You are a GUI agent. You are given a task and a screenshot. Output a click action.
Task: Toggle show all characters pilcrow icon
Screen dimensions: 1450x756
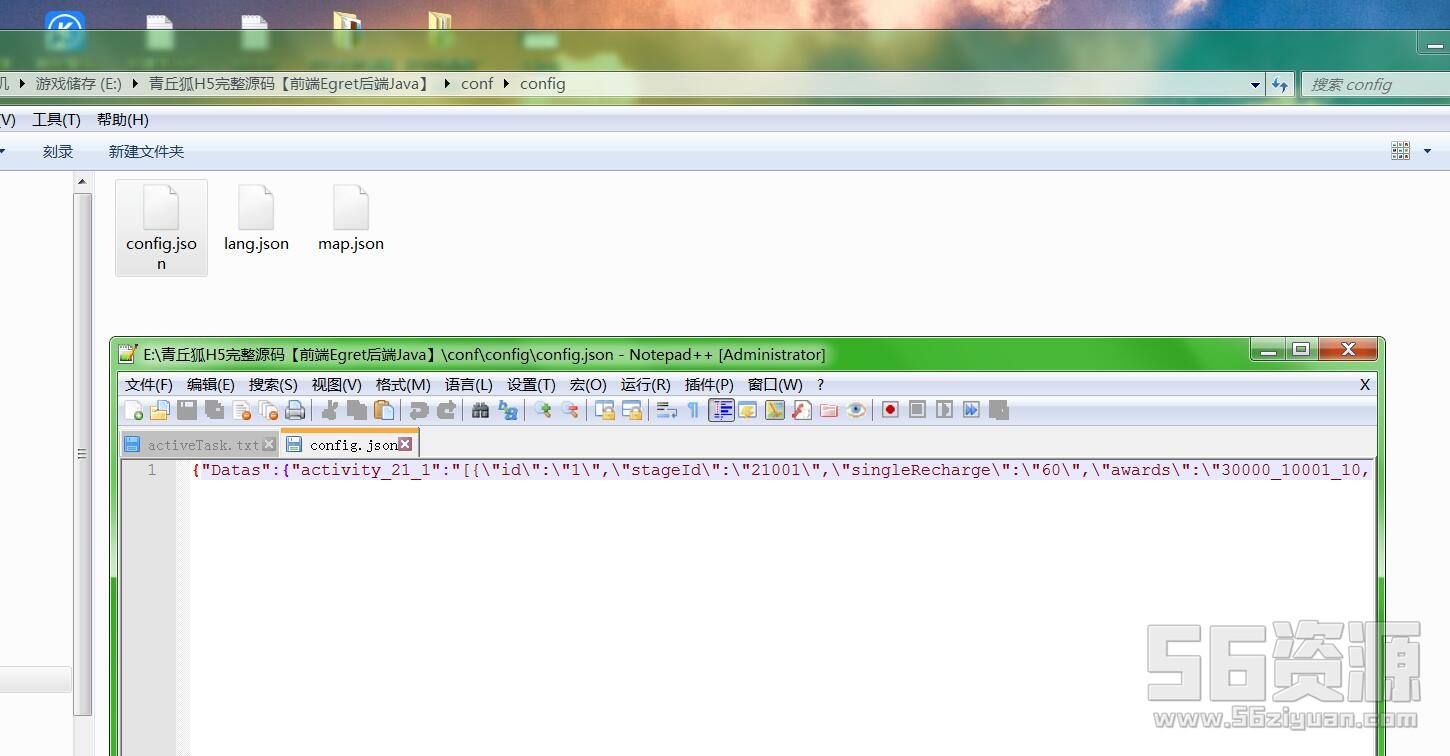click(693, 410)
